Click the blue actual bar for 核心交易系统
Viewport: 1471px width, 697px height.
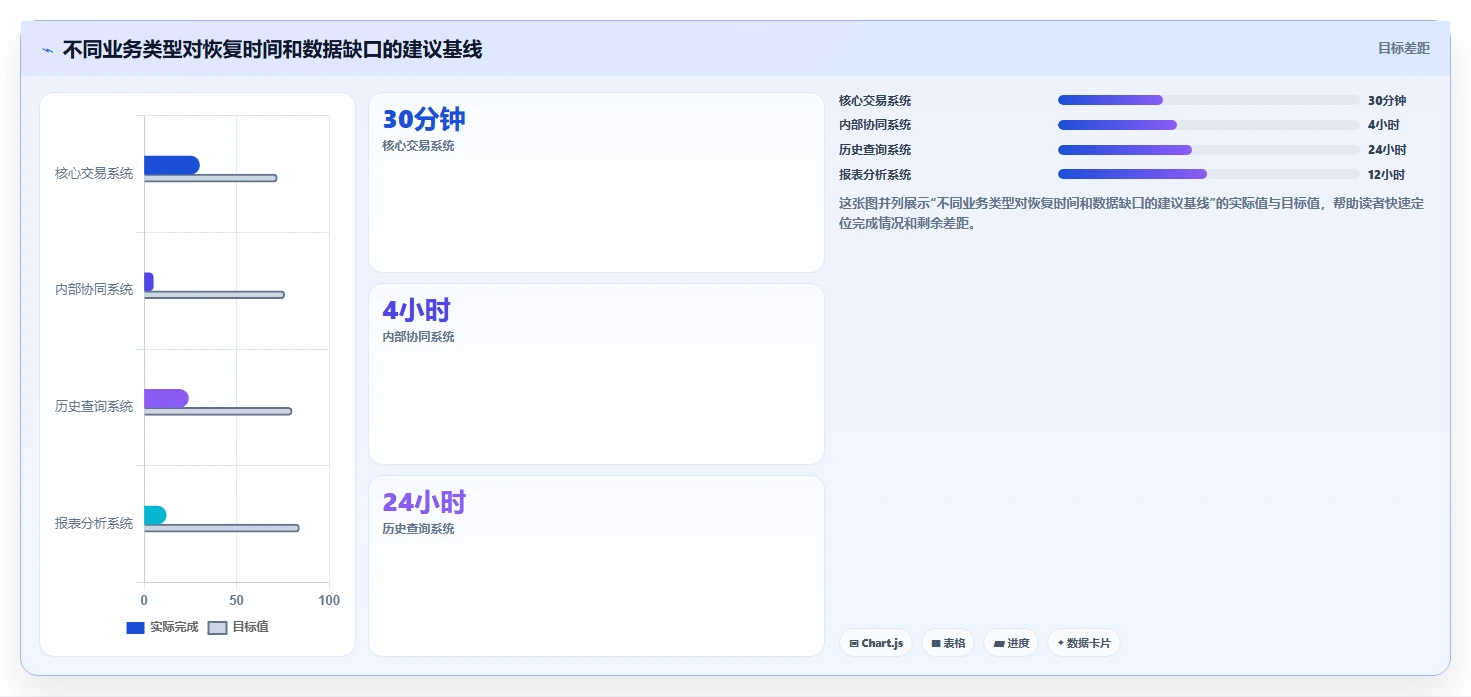tap(172, 165)
